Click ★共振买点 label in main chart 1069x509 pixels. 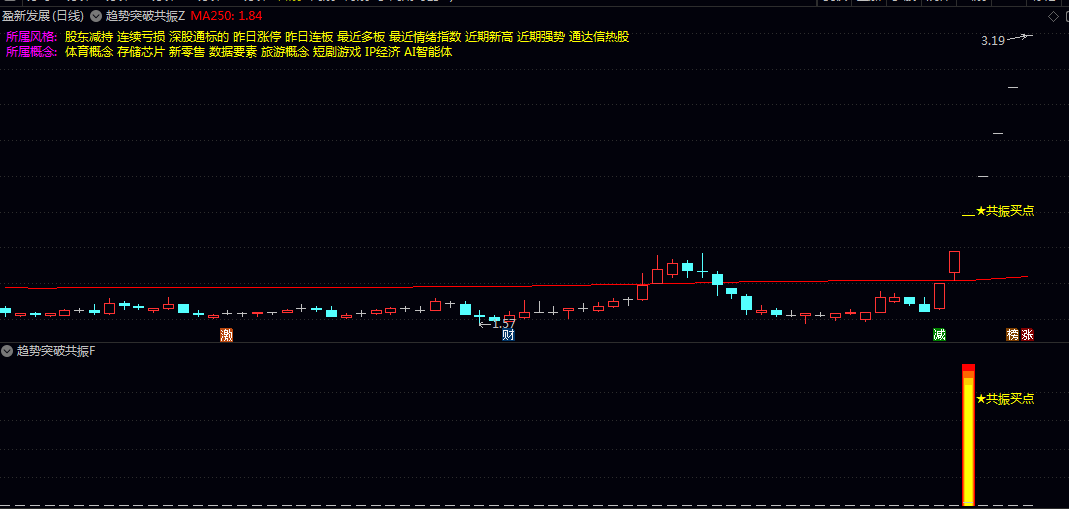click(1005, 211)
